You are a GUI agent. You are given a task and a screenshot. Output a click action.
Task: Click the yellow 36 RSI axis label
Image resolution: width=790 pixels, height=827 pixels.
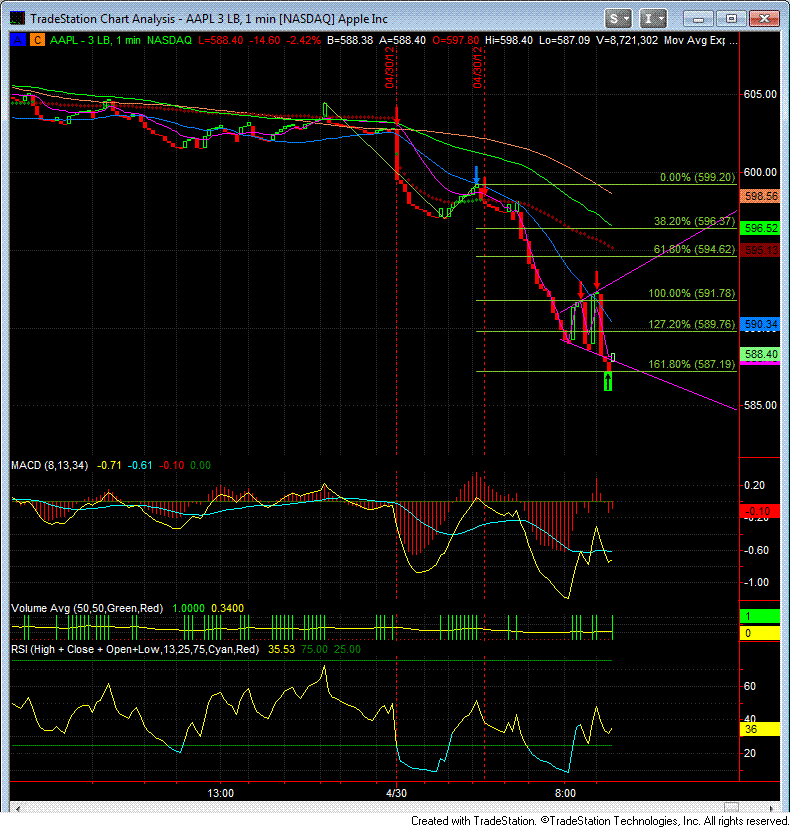click(760, 729)
